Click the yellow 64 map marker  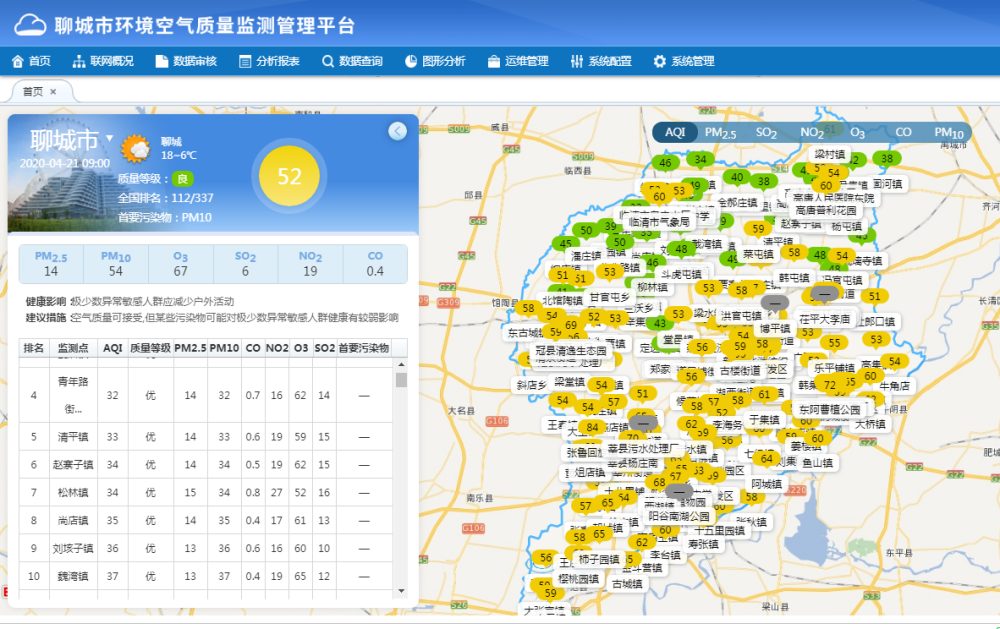coord(767,459)
